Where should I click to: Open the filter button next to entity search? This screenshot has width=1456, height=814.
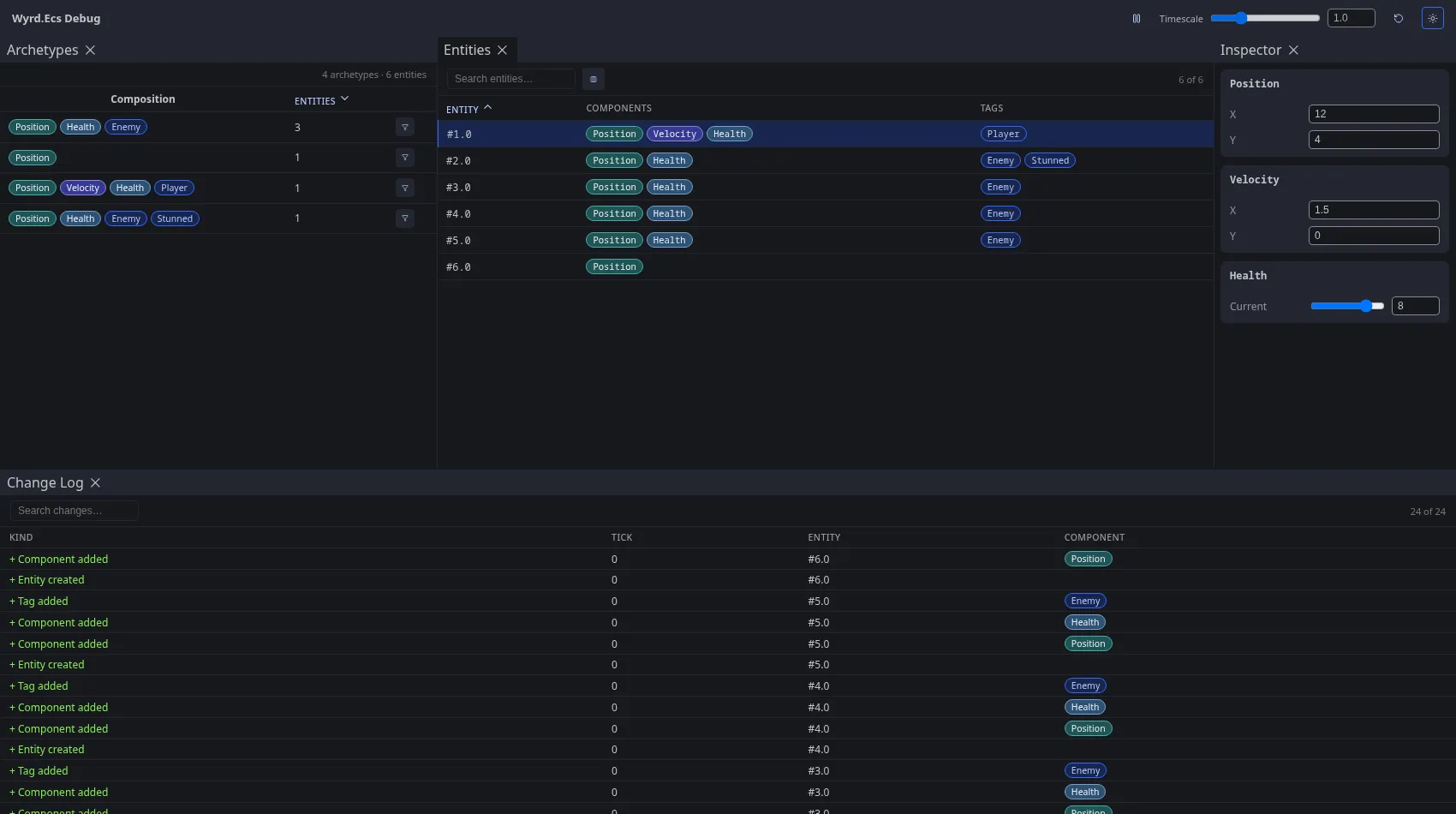(594, 79)
